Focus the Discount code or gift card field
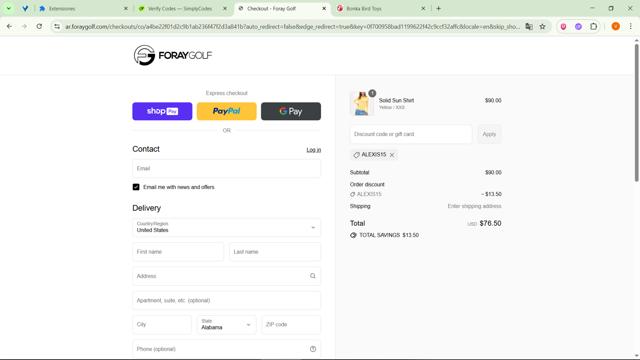This screenshot has width=640, height=360. click(411, 134)
